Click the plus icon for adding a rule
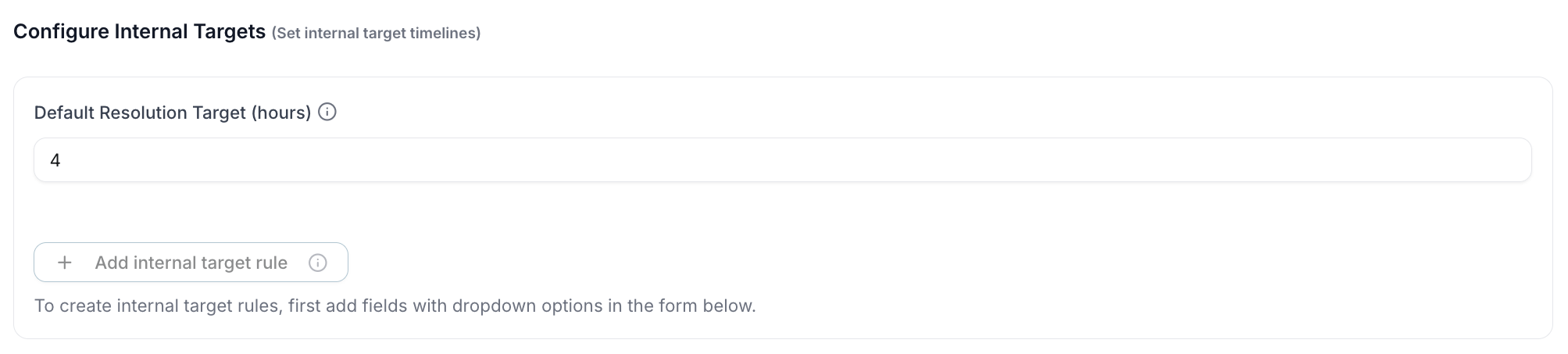Viewport: 1568px width, 354px height. (x=65, y=263)
